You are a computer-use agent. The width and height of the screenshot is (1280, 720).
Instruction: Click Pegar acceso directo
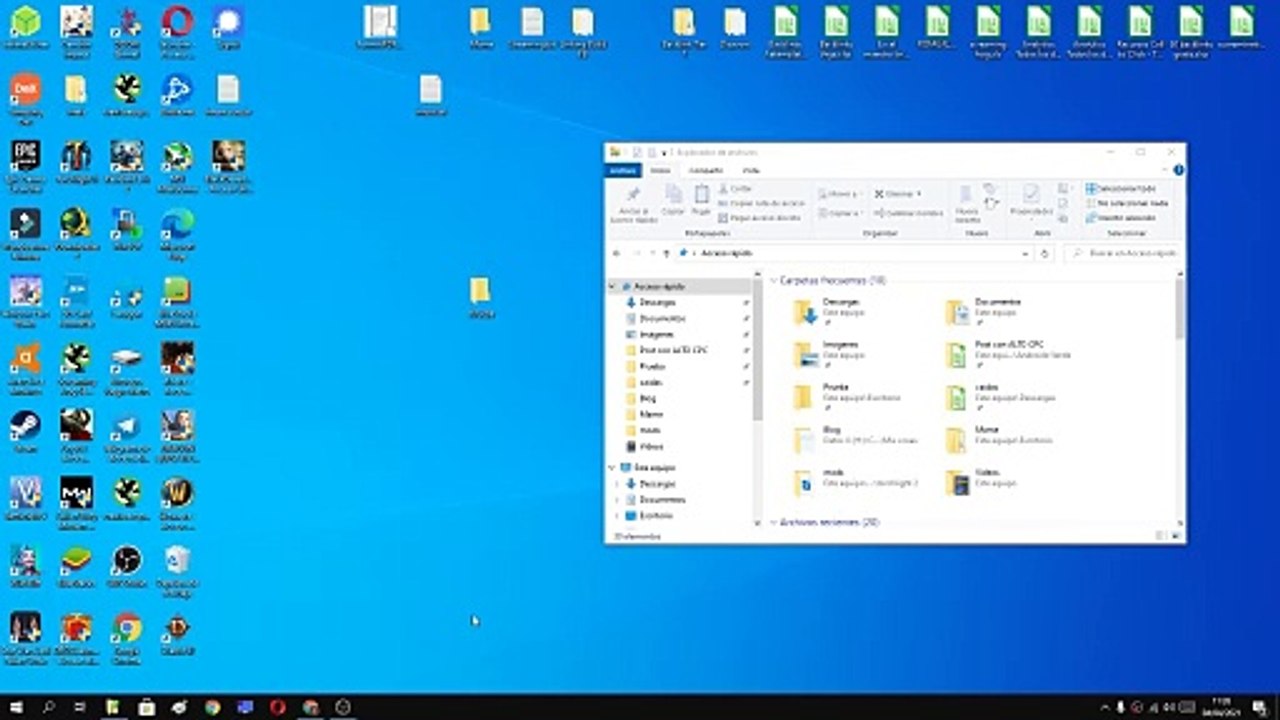[760, 217]
